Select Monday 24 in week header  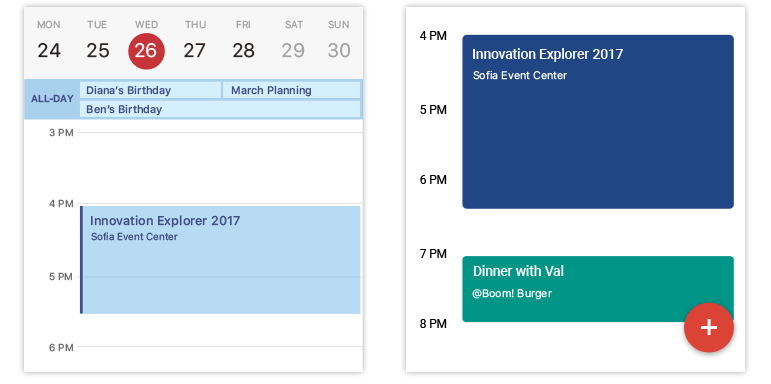pyautogui.click(x=49, y=41)
